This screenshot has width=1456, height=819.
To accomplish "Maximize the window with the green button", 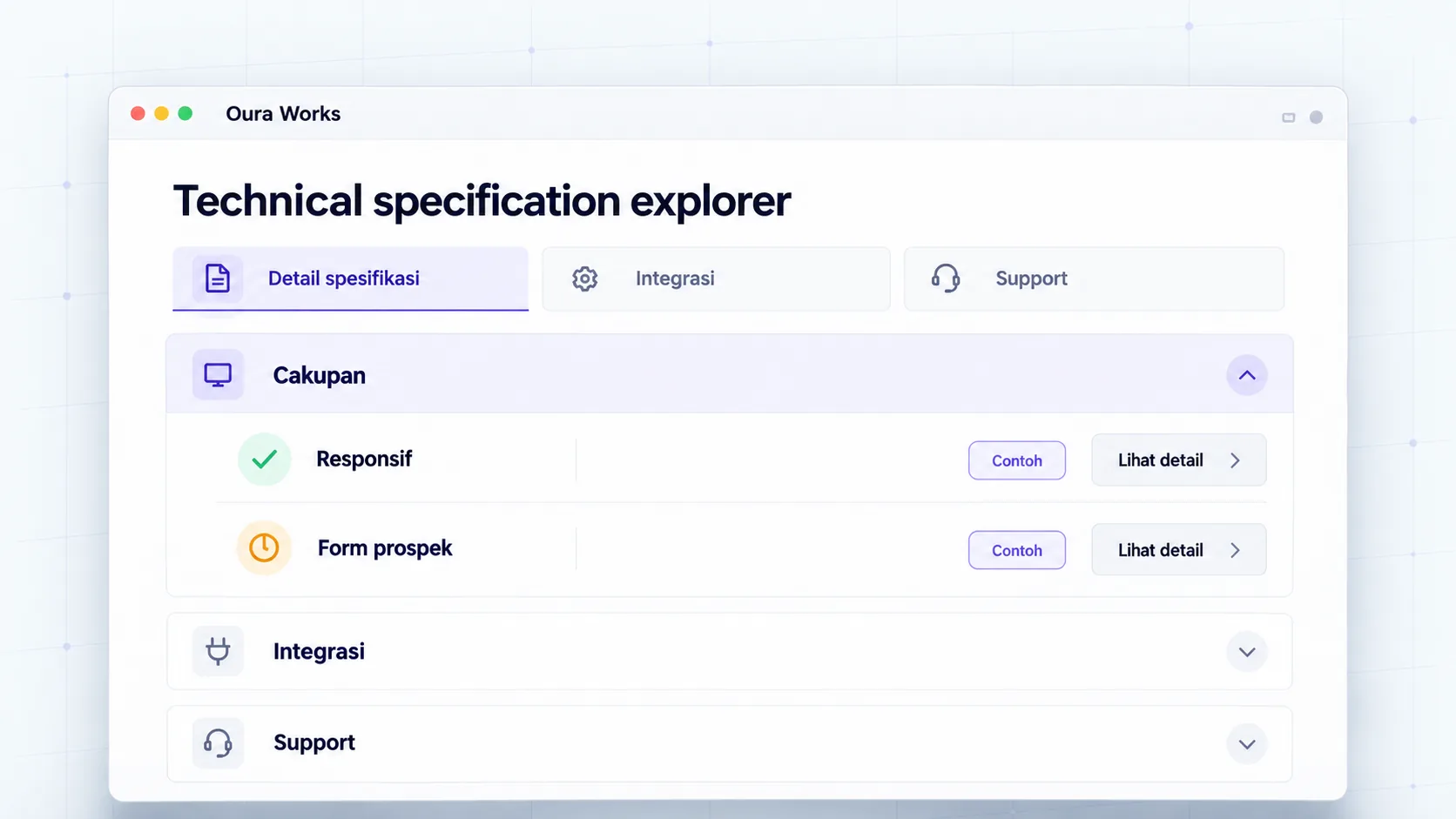I will coord(185,113).
